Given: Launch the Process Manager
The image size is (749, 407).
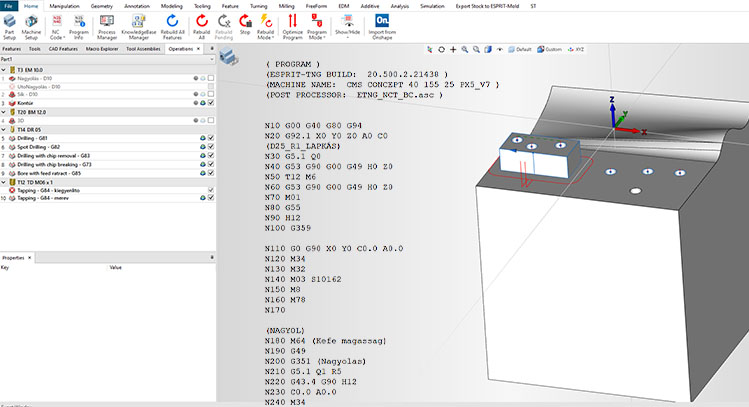Looking at the screenshot, I should coord(107,27).
